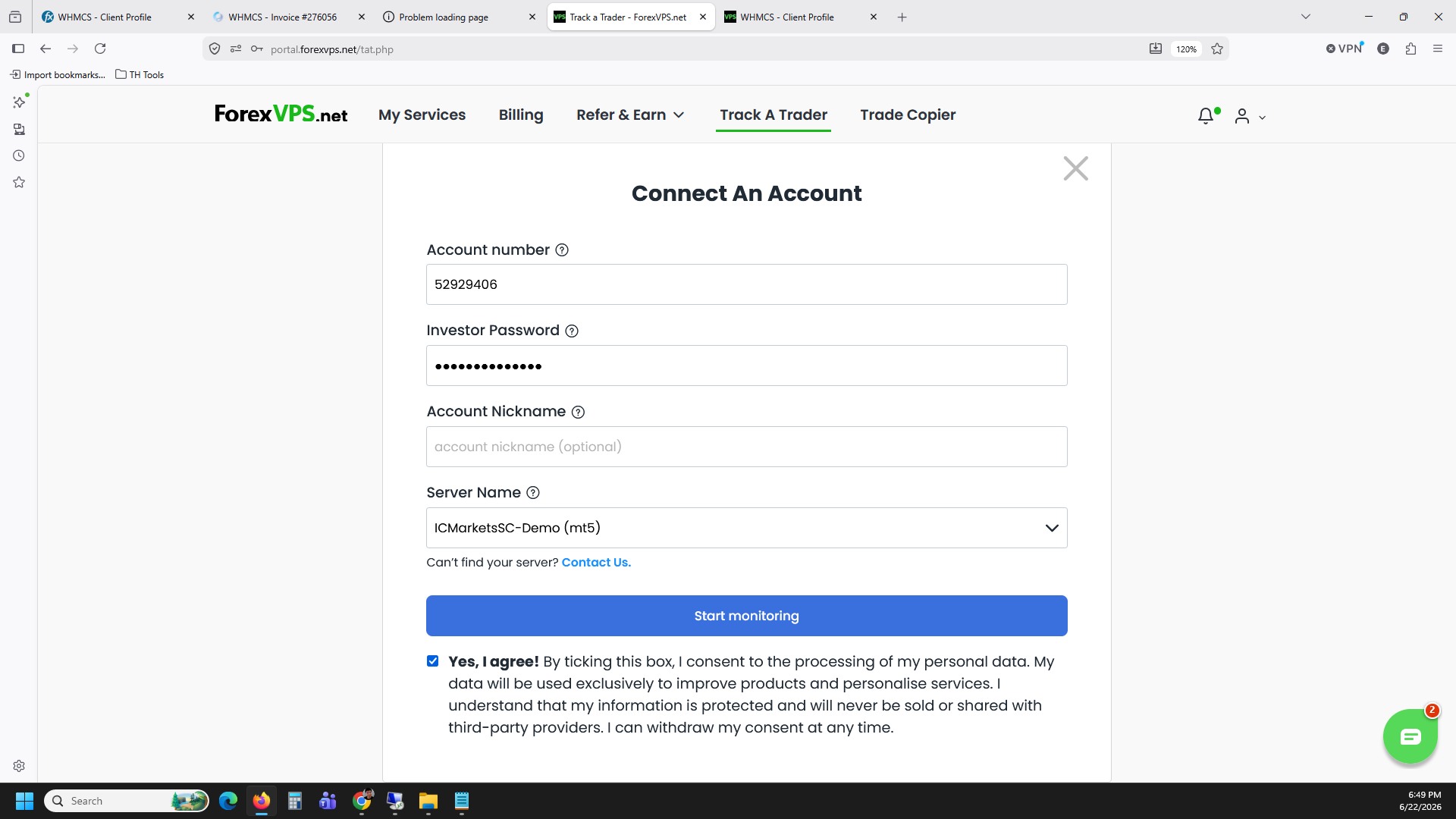Reload the current page

(100, 49)
